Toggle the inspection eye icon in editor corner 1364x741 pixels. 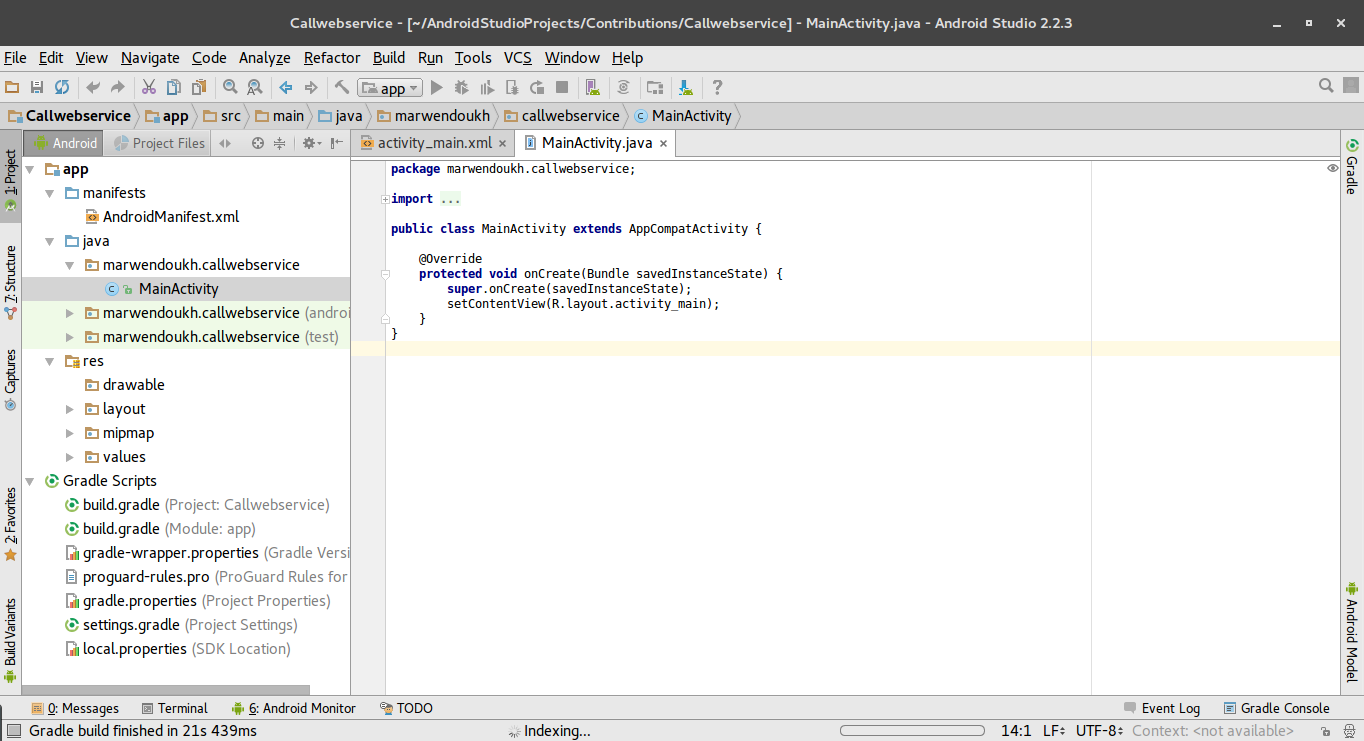(1332, 168)
